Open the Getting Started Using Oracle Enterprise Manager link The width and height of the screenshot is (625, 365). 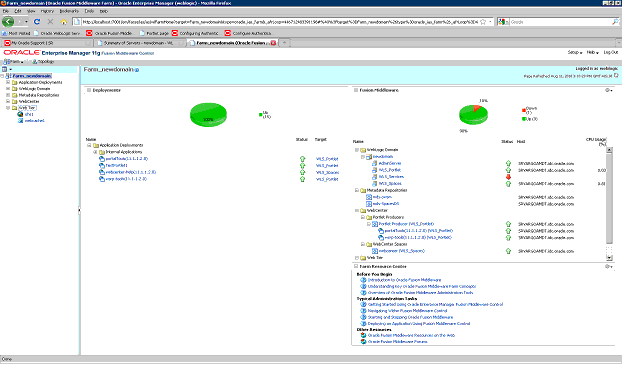(435, 304)
